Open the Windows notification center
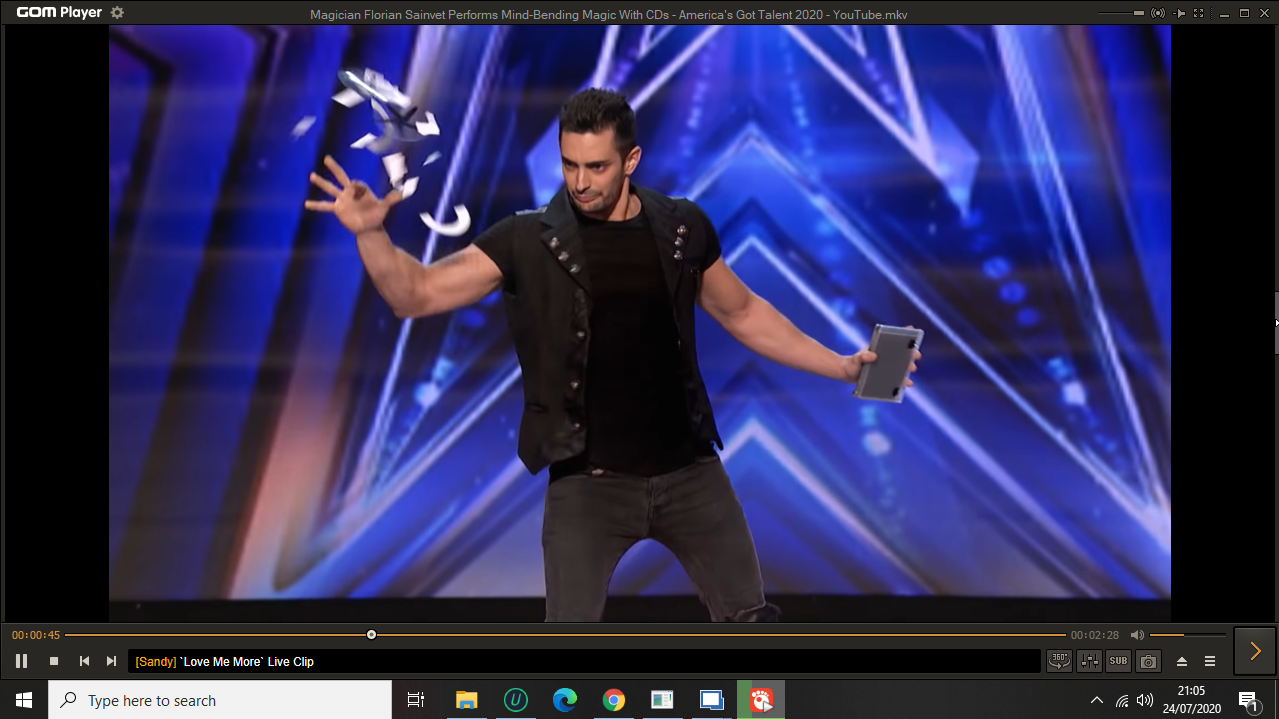 tap(1248, 700)
